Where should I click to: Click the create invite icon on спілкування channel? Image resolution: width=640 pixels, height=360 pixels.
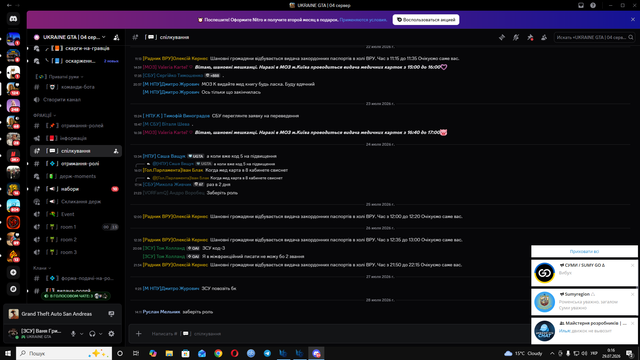[x=116, y=151]
